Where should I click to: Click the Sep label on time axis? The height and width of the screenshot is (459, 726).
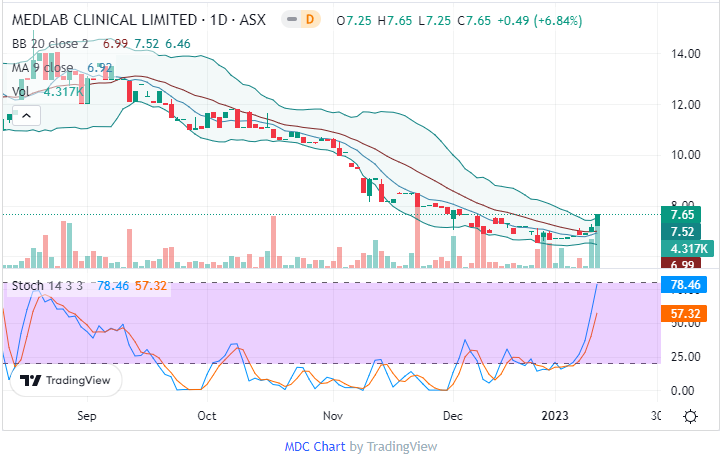[87, 415]
